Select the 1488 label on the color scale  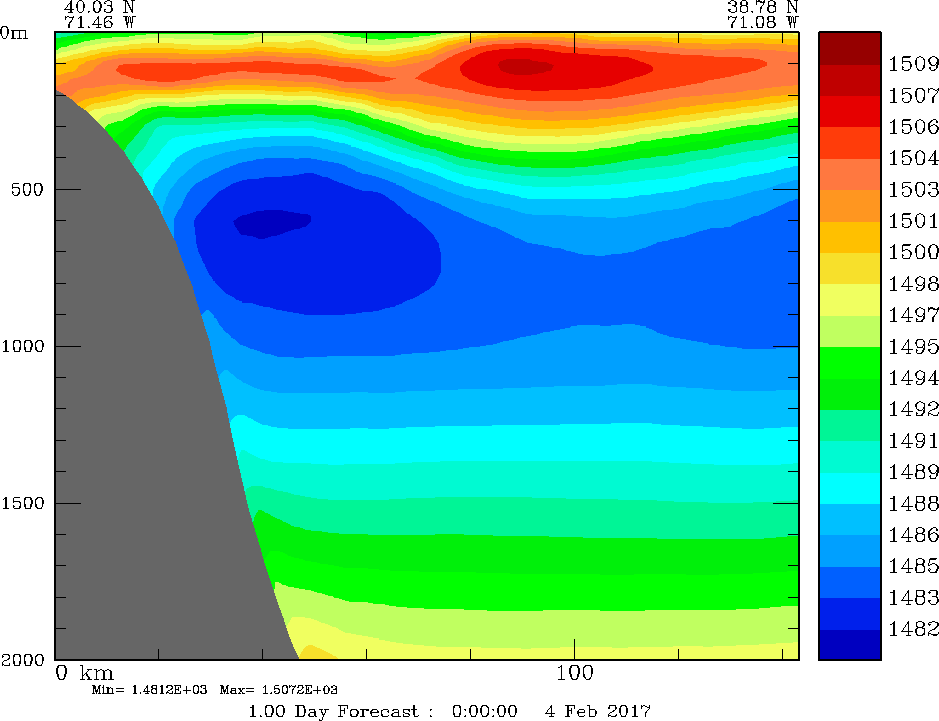(x=913, y=503)
